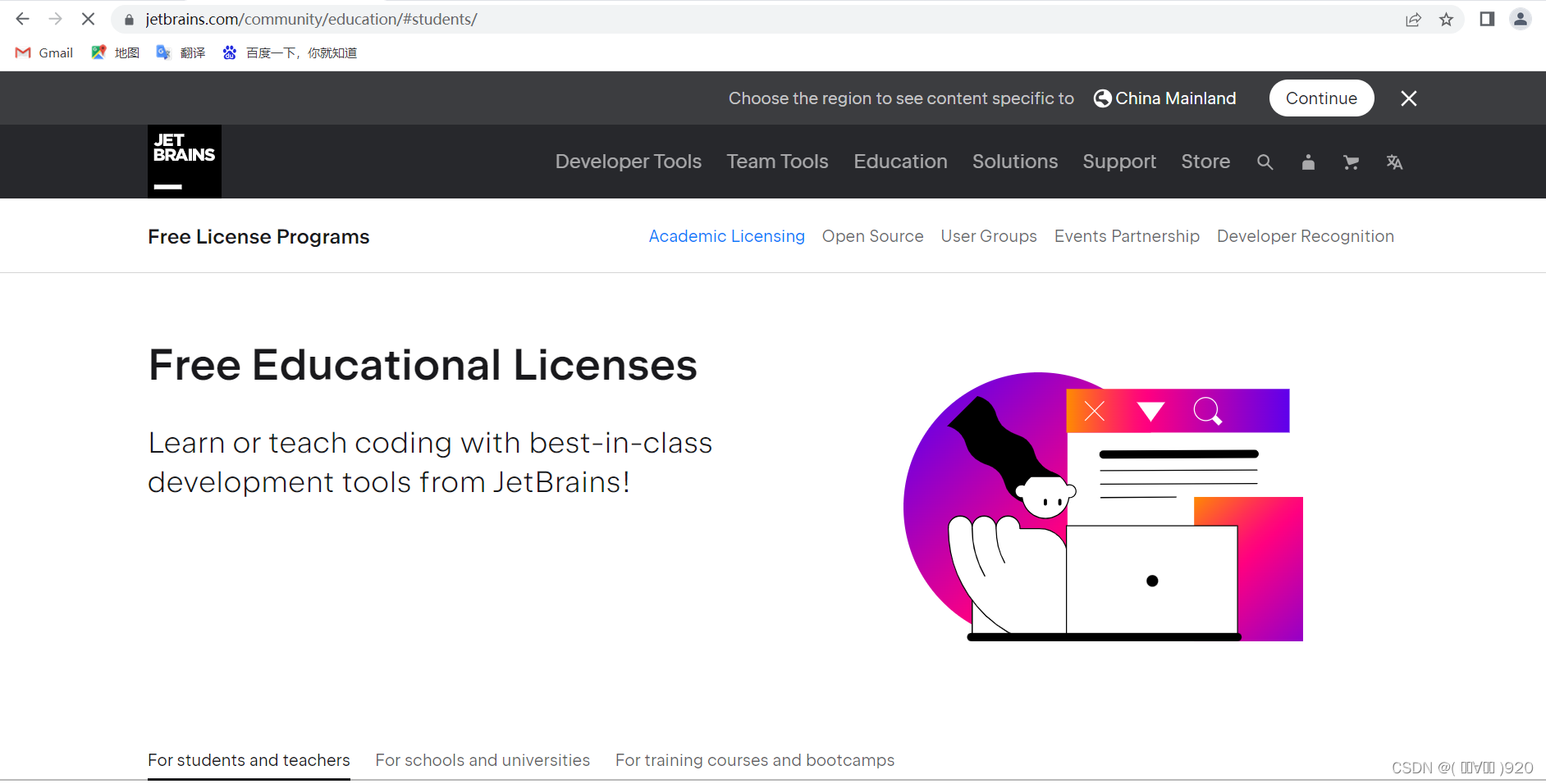Open the JetBrains account icon
The image size is (1546, 784).
click(x=1308, y=162)
